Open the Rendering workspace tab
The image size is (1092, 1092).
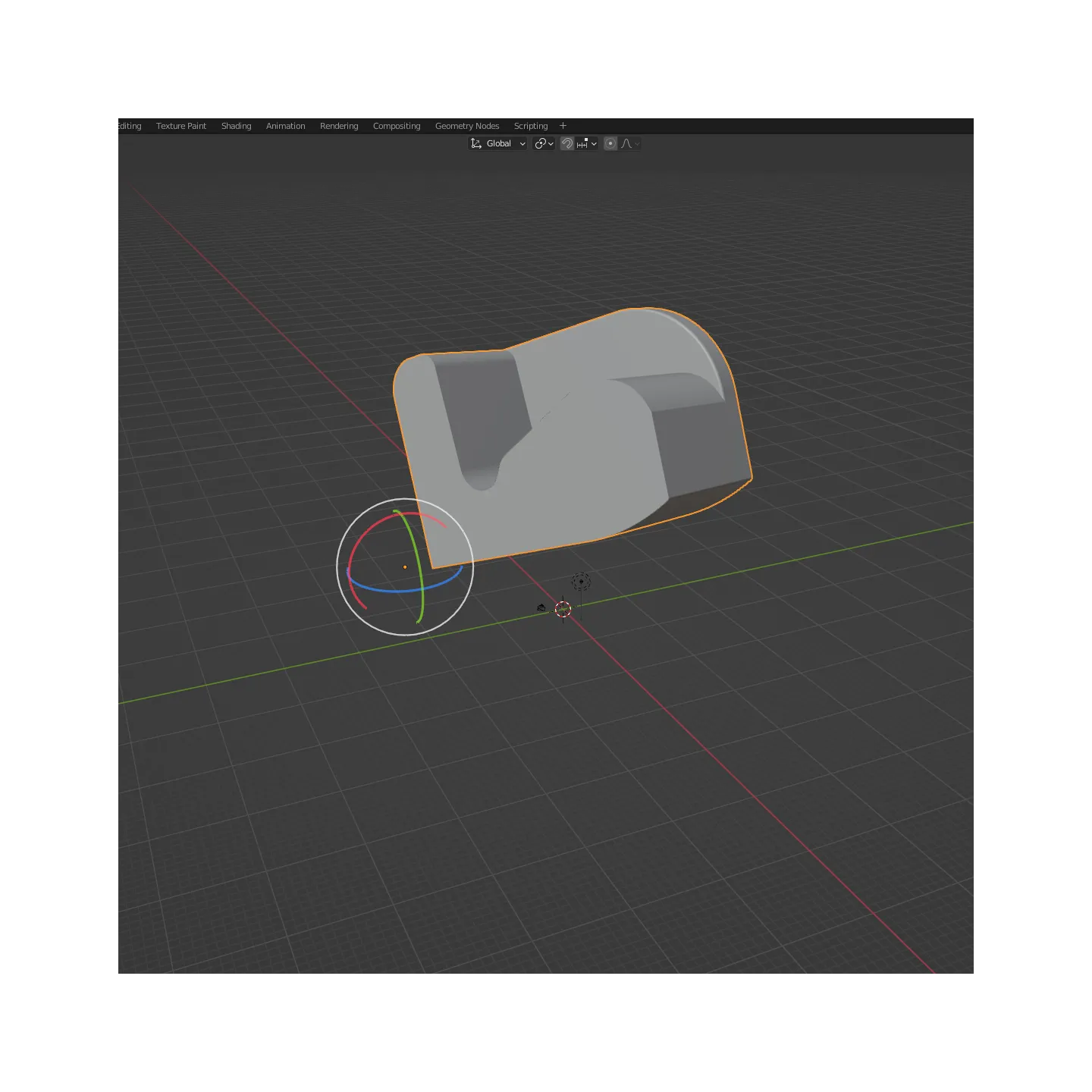click(339, 126)
